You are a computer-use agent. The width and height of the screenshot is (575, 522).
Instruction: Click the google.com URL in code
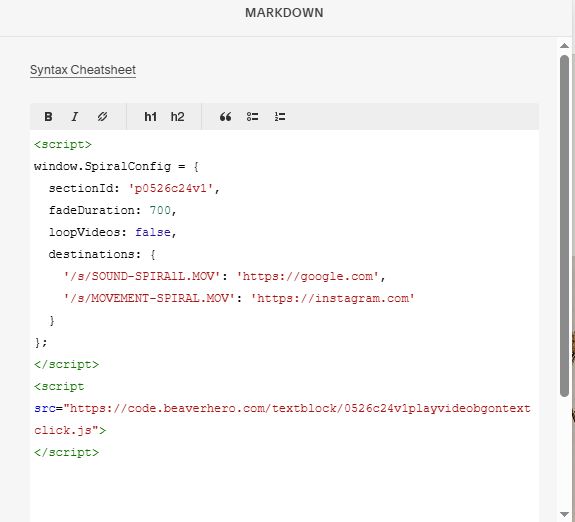pos(307,276)
